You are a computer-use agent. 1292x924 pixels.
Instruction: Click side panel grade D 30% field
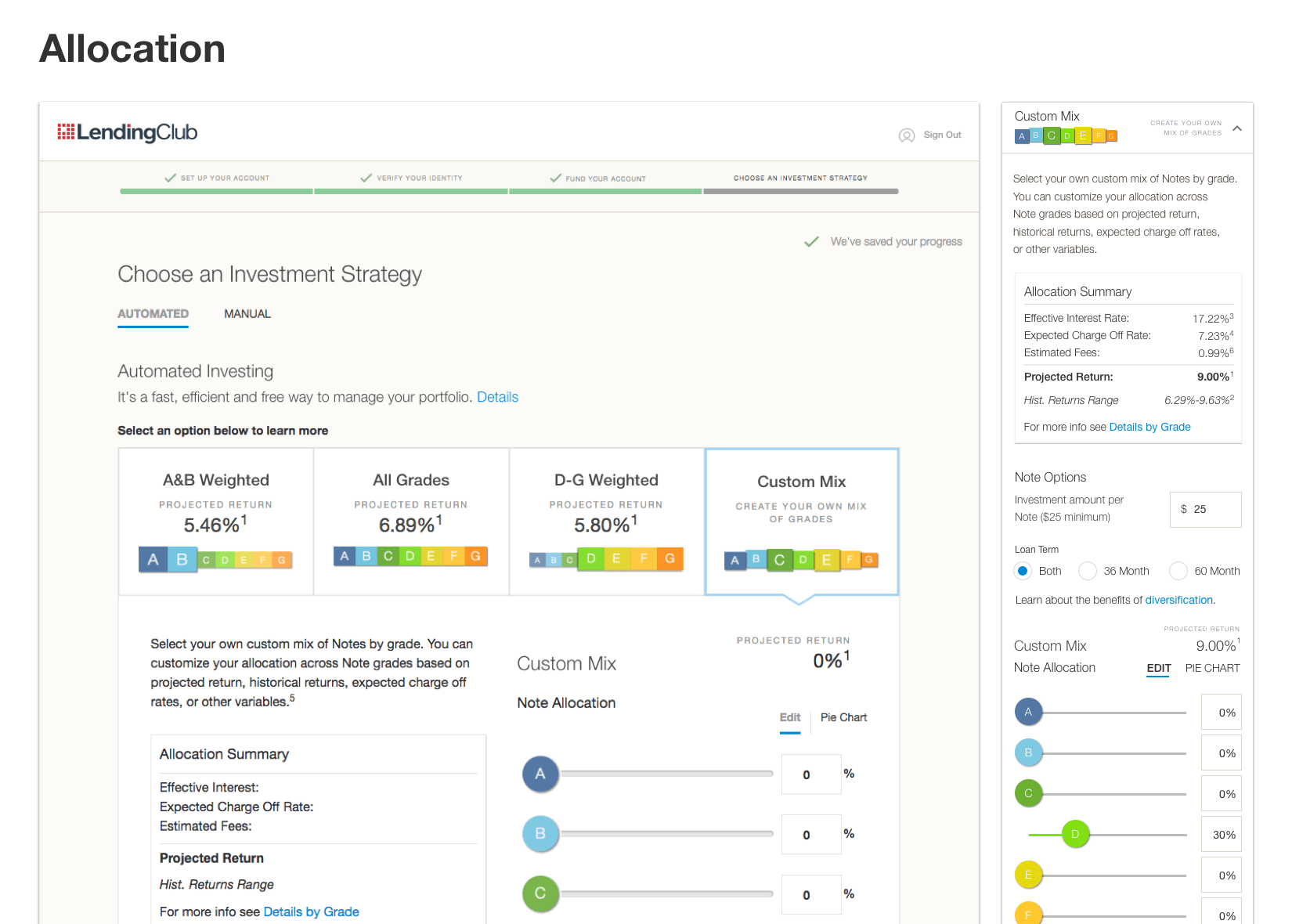tap(1222, 835)
